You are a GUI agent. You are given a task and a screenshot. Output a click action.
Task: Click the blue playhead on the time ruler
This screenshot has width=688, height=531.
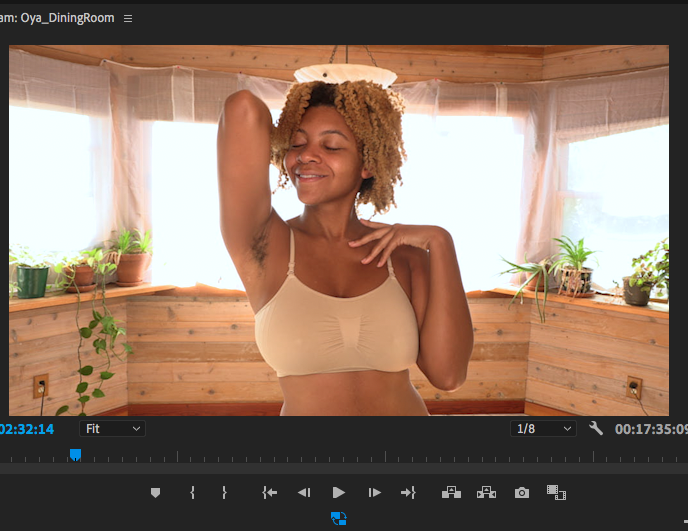pos(75,455)
